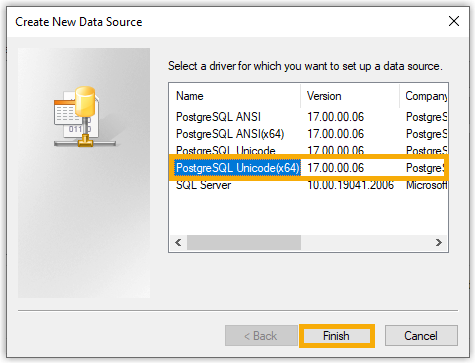Click the Version column header
Image resolution: width=476 pixels, height=364 pixels.
tap(350, 96)
